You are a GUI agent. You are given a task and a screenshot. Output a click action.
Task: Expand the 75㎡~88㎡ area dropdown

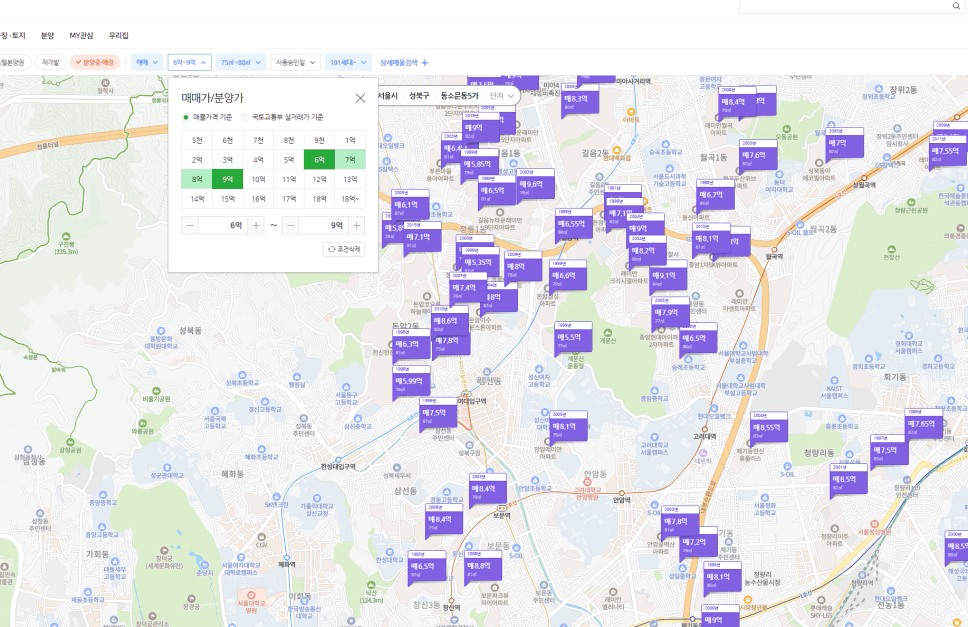pyautogui.click(x=240, y=62)
